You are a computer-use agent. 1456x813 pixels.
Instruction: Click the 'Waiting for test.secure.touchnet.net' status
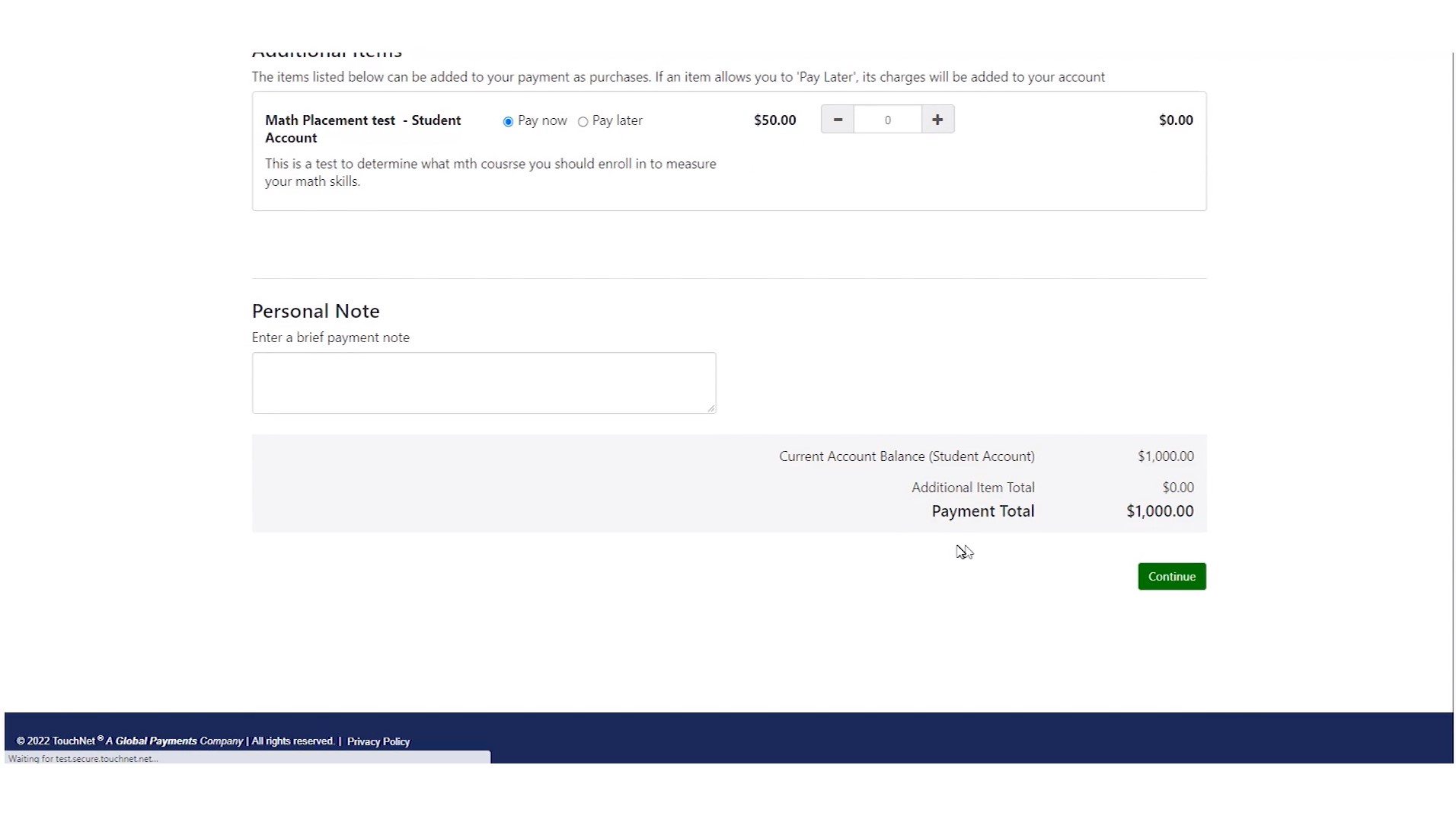[83, 759]
